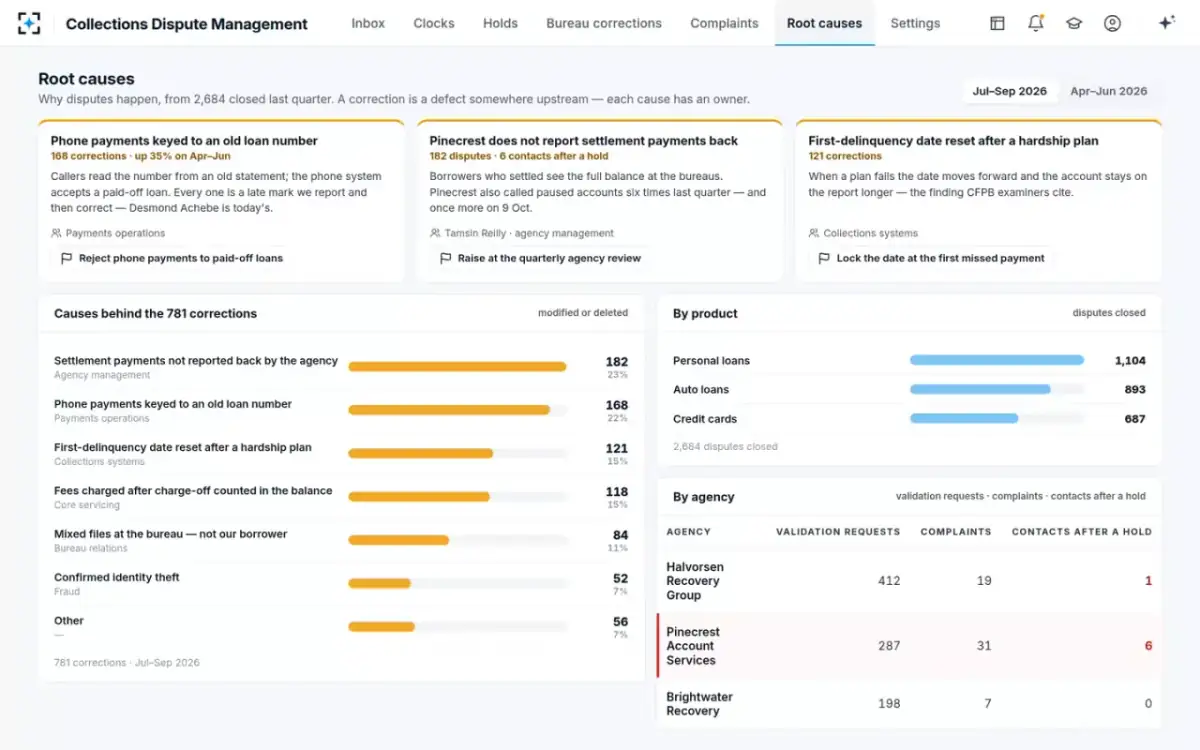This screenshot has height=750, width=1200.
Task: Open the Bureau corrections tab
Action: [604, 23]
